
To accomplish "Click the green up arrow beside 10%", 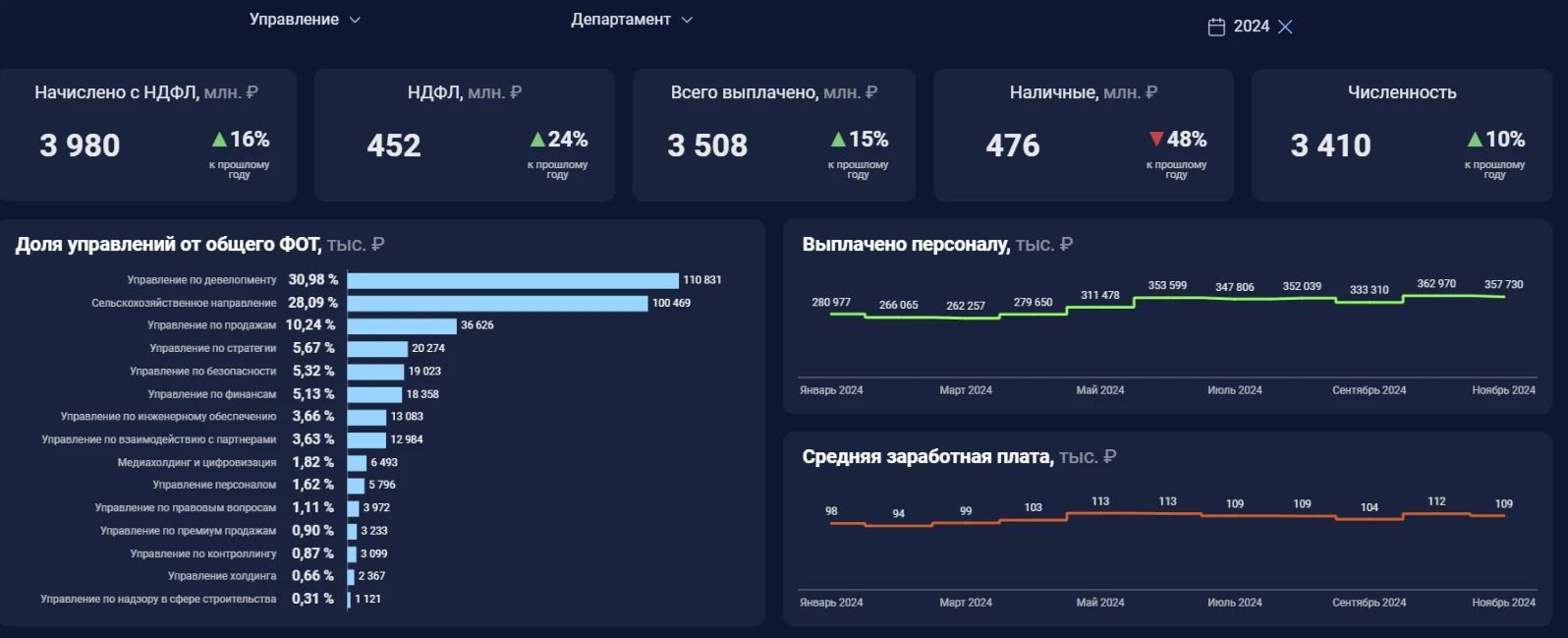I will [1475, 140].
